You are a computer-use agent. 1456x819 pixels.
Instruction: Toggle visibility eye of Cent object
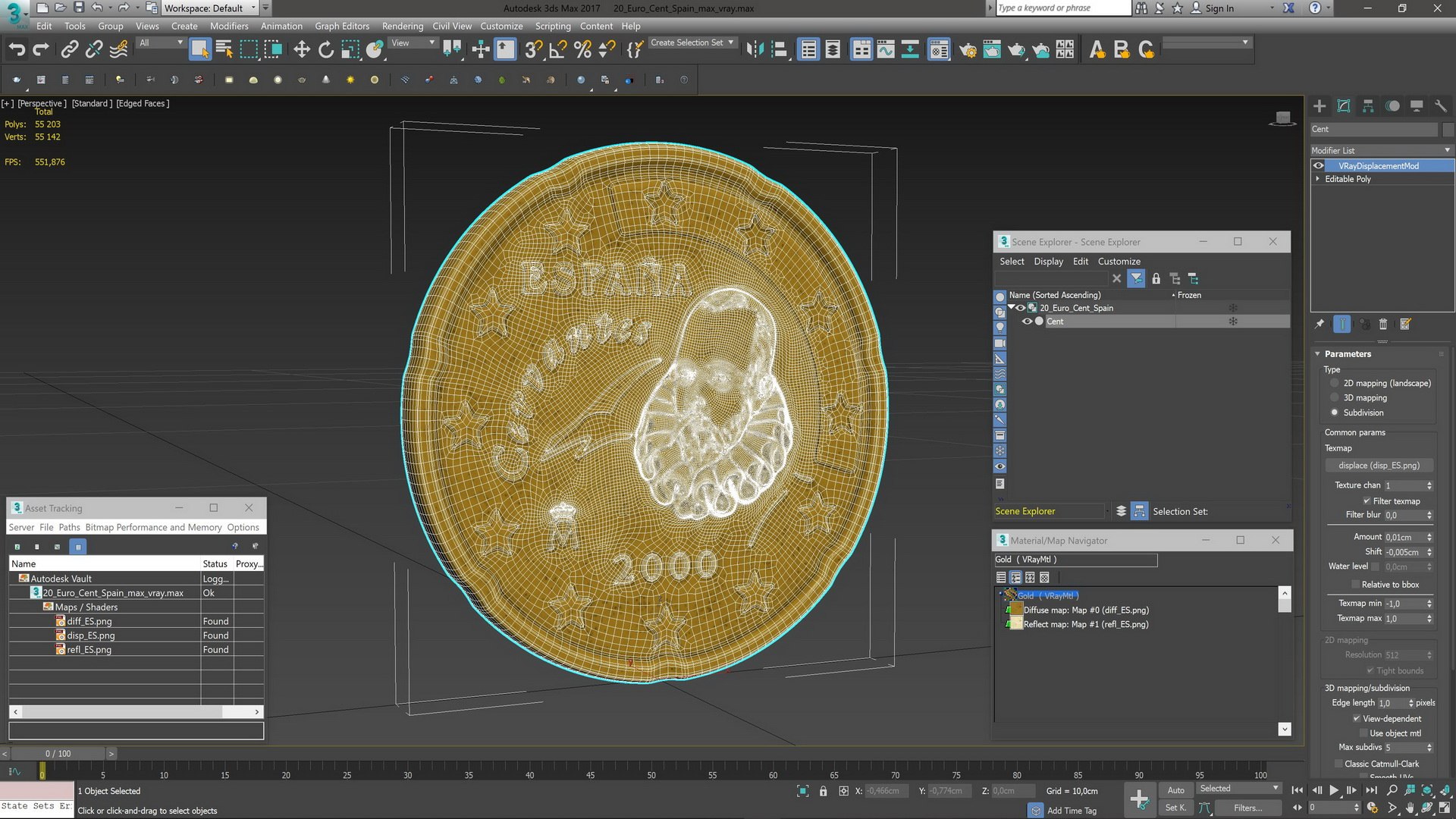[1027, 322]
